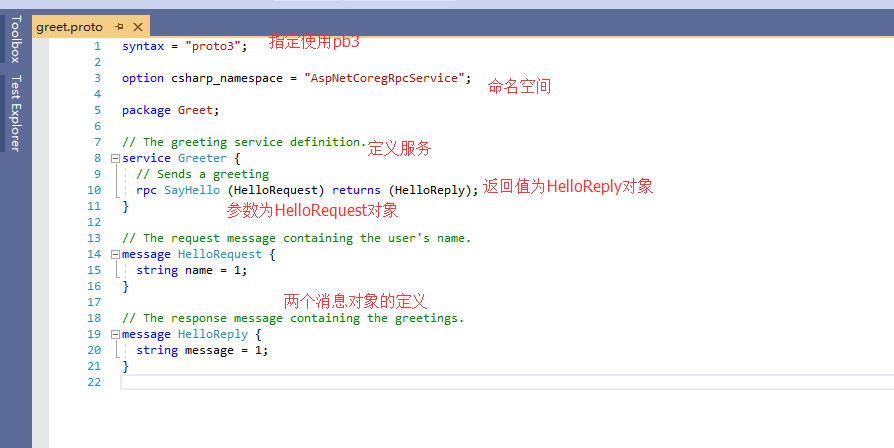Click "string message = 1;" field line
This screenshot has width=894, height=448.
point(201,350)
